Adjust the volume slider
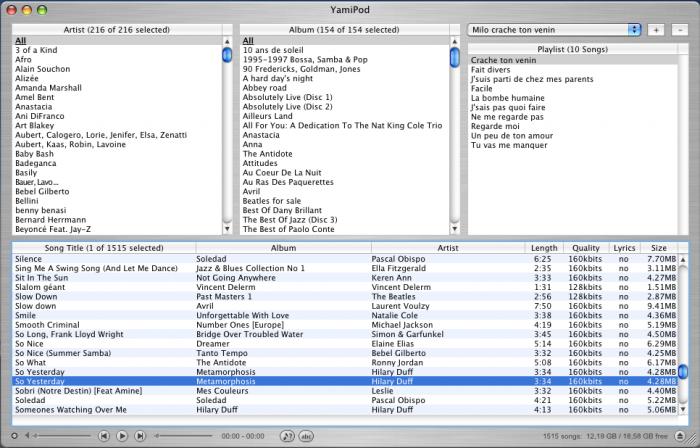This screenshot has height=448, width=700. click(x=60, y=436)
